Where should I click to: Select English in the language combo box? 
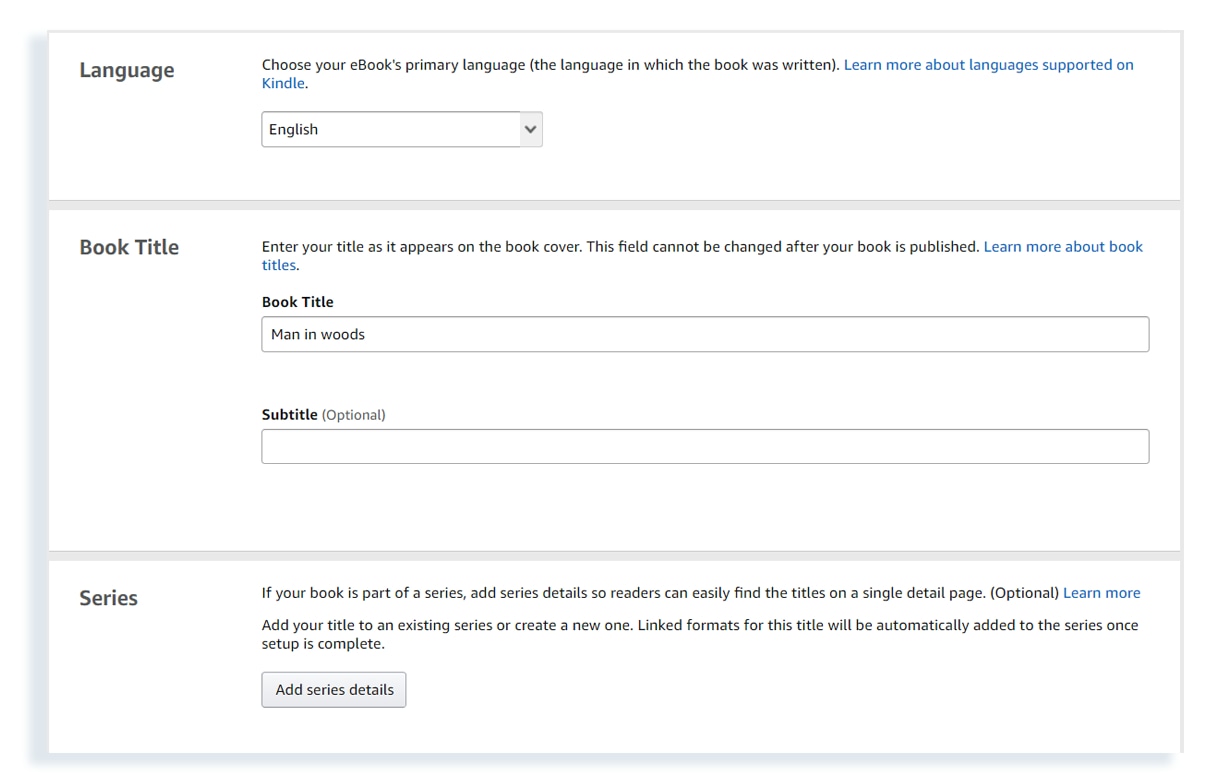pos(400,129)
